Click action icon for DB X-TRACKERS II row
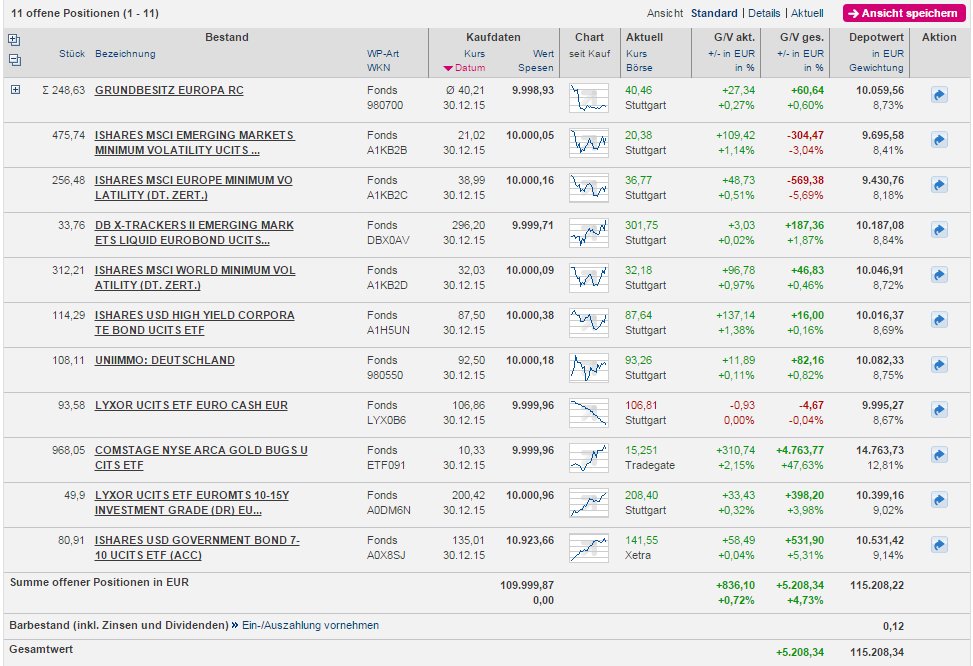 pyautogui.click(x=939, y=230)
